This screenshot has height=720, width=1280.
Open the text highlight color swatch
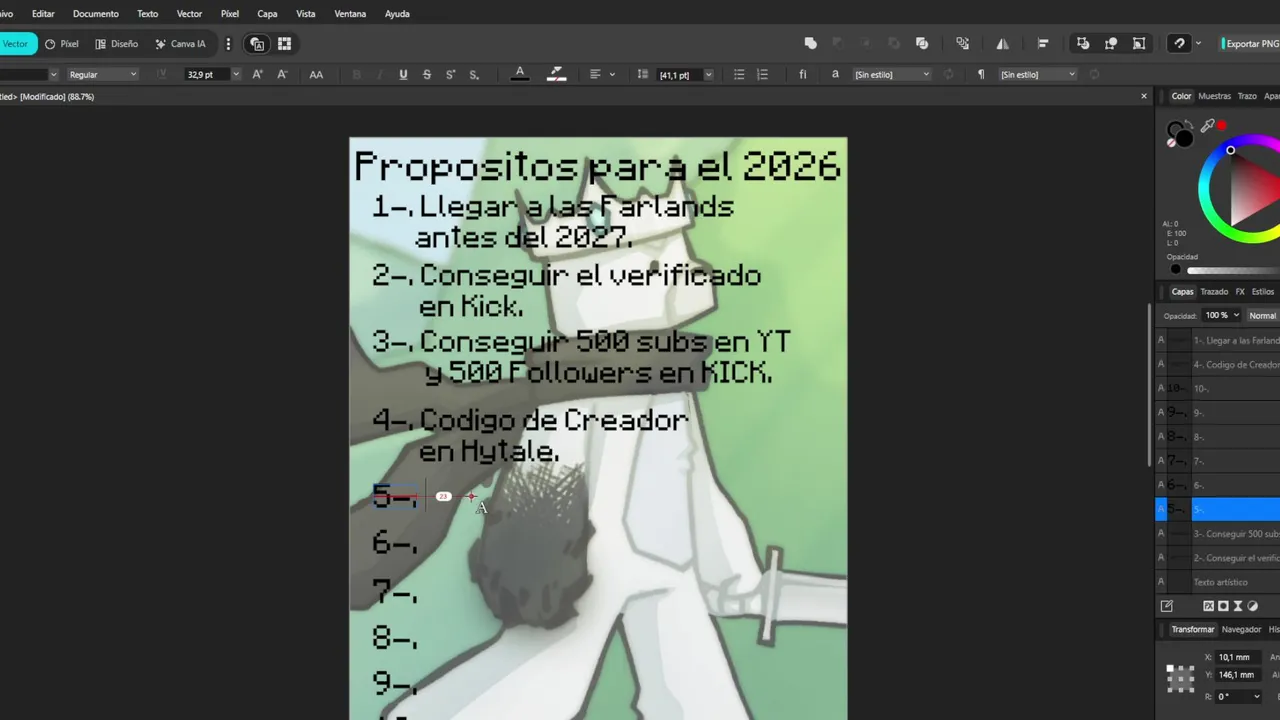pos(557,74)
